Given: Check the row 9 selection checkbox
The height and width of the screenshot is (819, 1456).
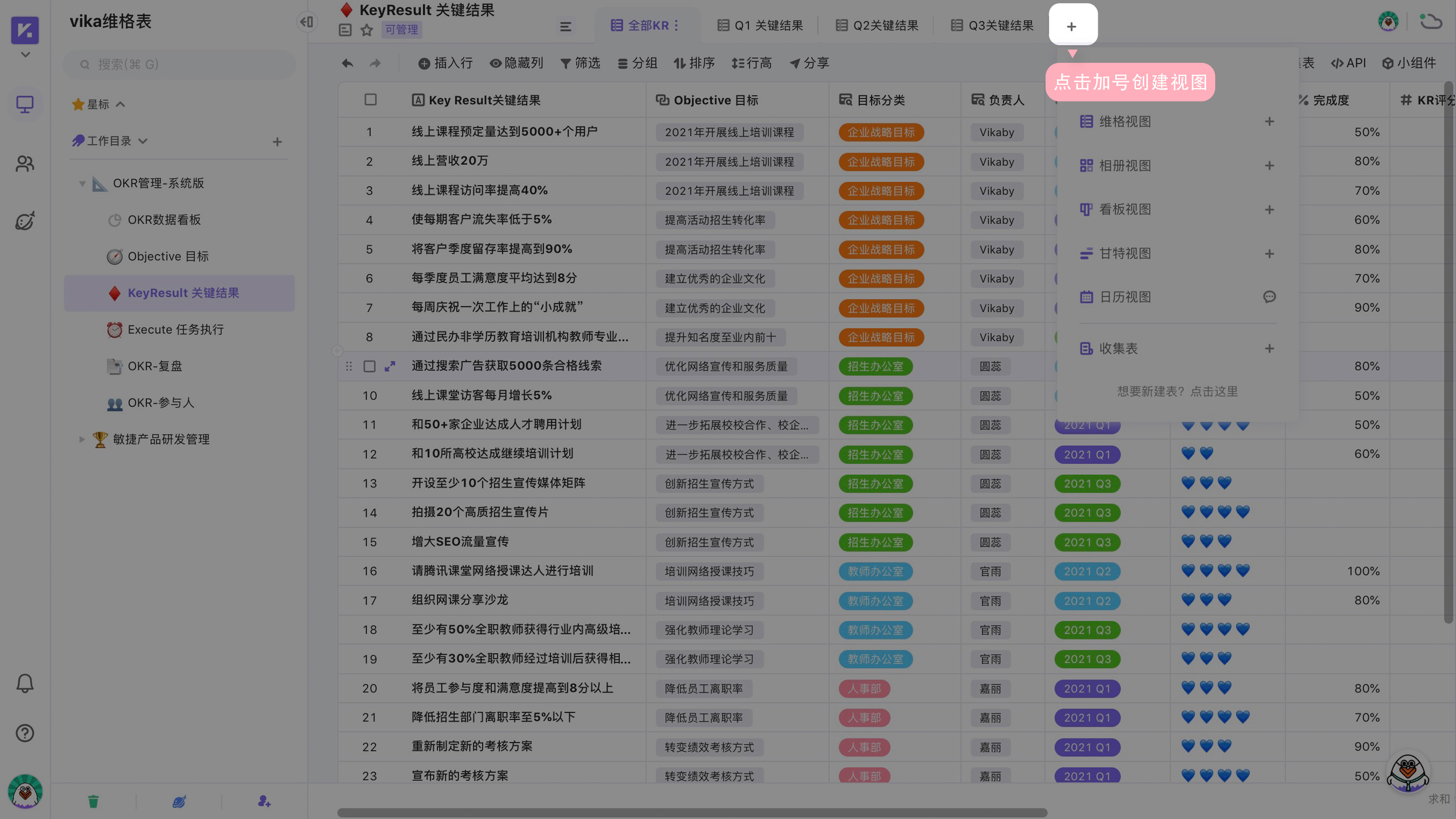Looking at the screenshot, I should point(369,366).
